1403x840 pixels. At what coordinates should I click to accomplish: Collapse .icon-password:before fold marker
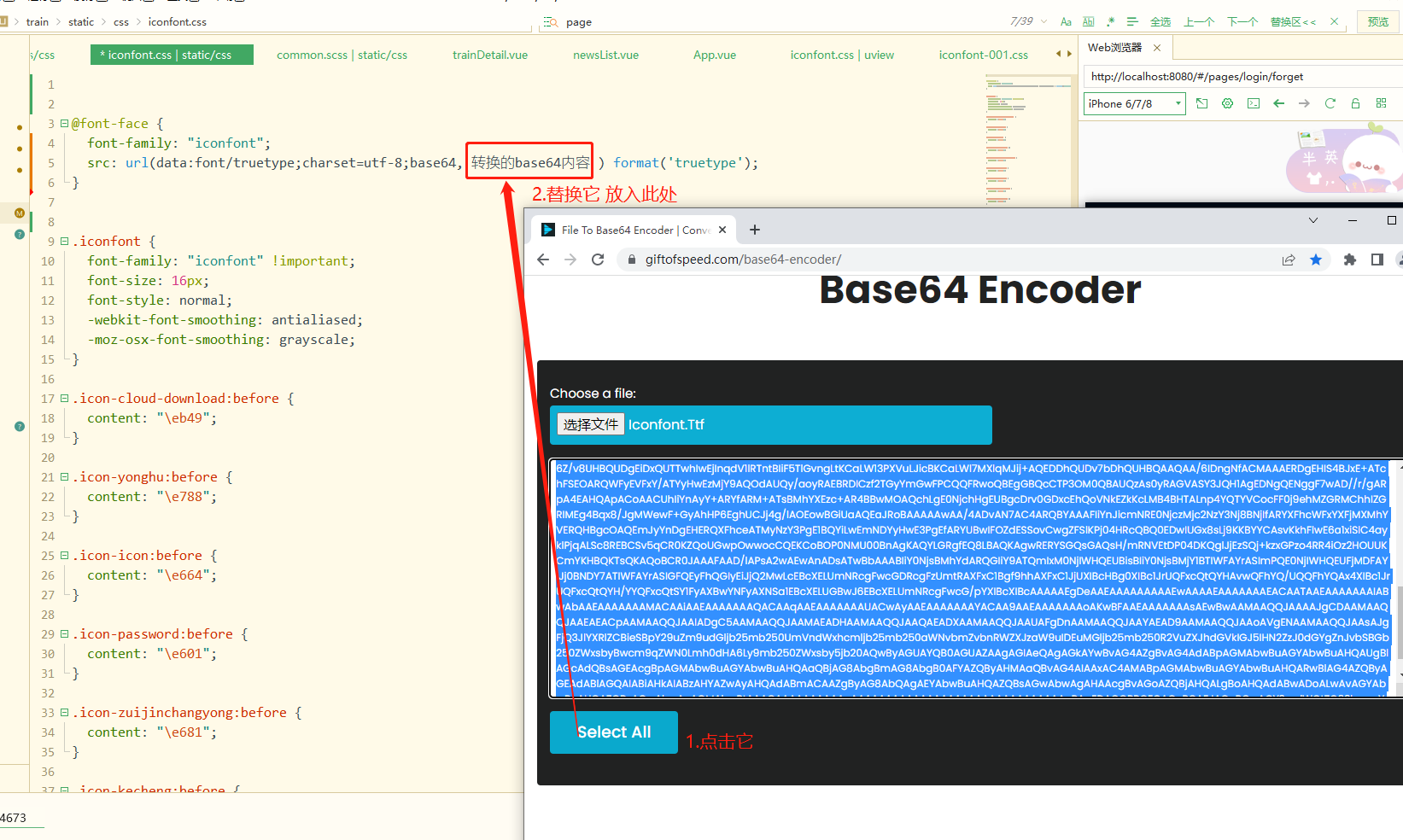click(x=64, y=634)
